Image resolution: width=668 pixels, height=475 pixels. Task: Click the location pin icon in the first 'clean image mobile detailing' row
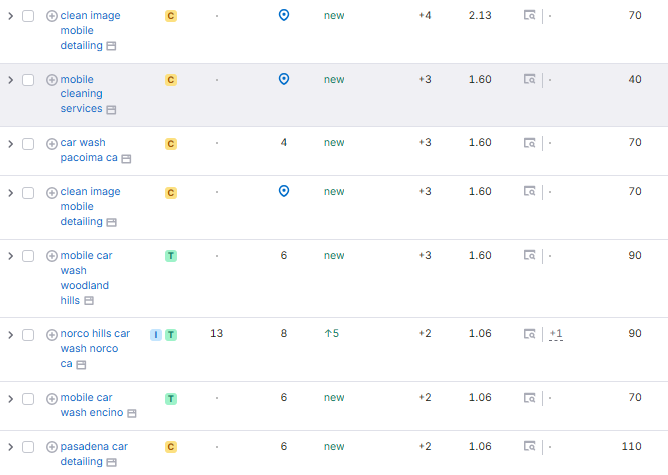pos(284,16)
